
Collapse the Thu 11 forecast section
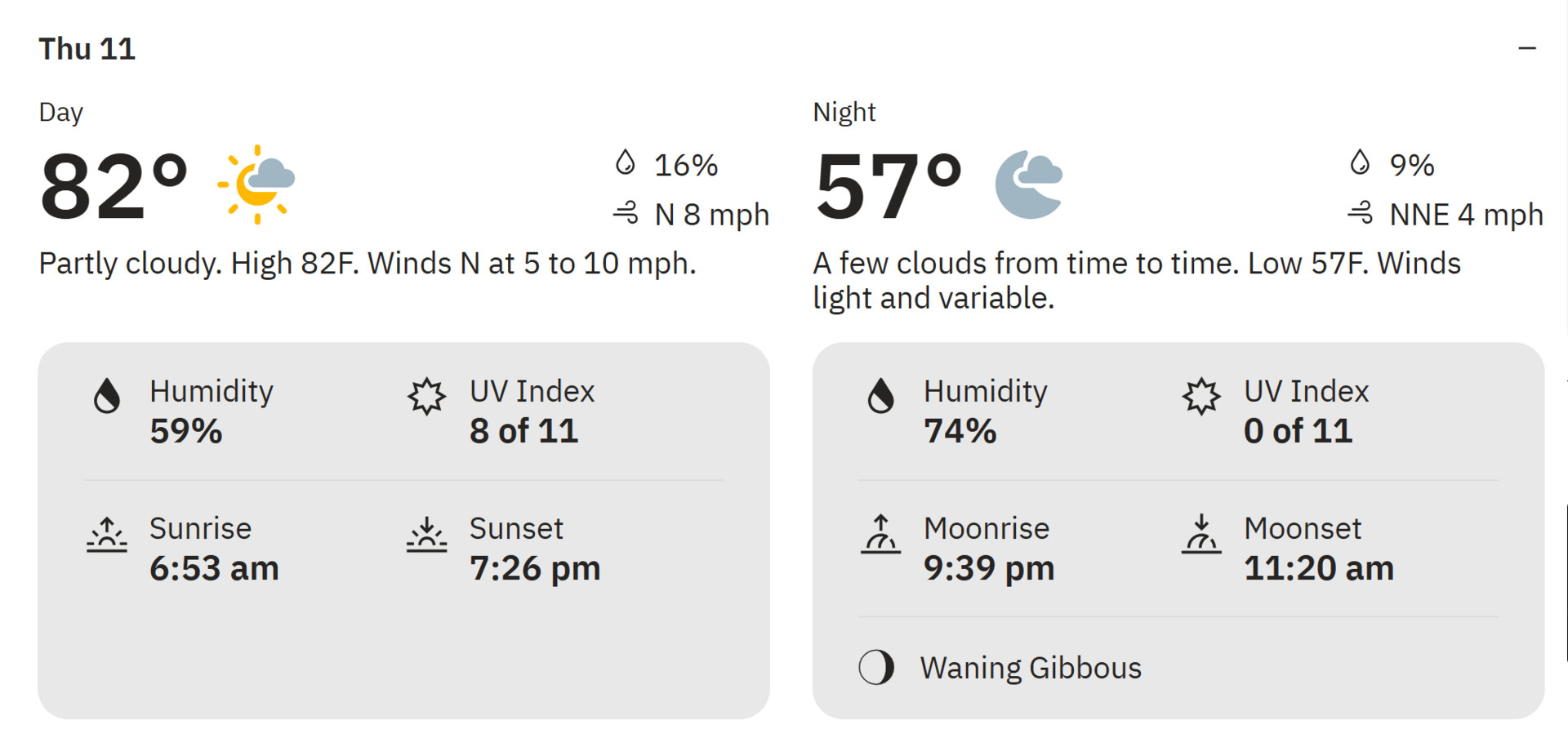point(1526,49)
